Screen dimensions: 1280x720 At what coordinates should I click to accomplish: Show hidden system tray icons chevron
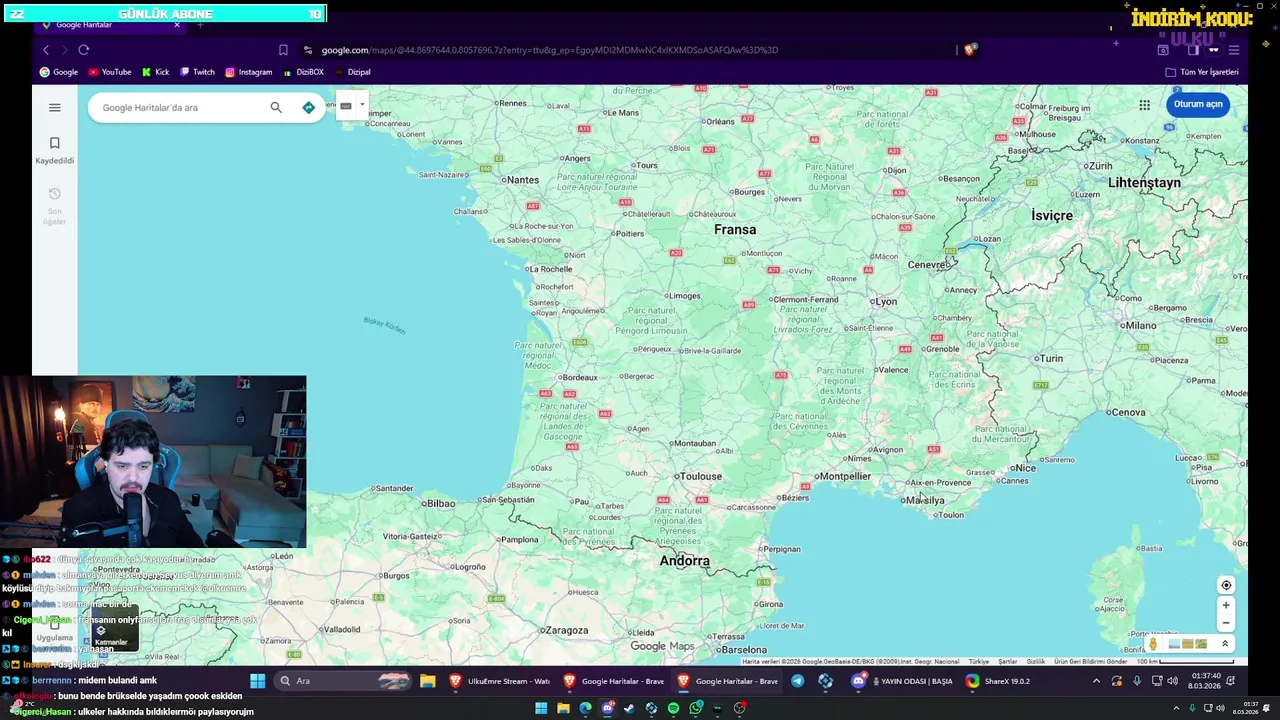point(1096,681)
